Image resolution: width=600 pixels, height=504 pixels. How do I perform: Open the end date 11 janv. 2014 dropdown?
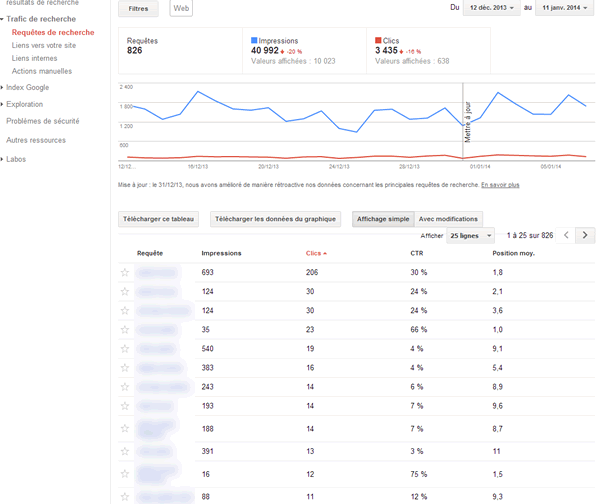point(564,8)
